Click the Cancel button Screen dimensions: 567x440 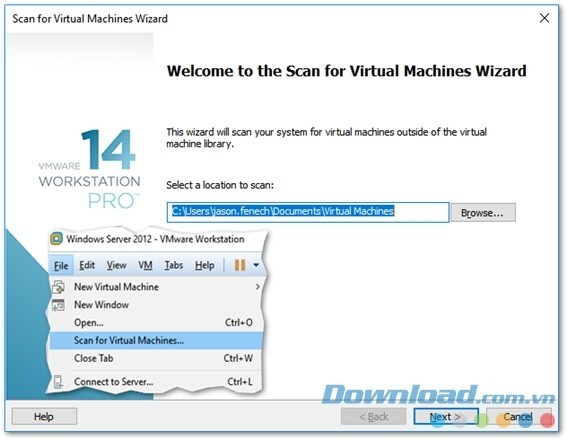point(518,416)
